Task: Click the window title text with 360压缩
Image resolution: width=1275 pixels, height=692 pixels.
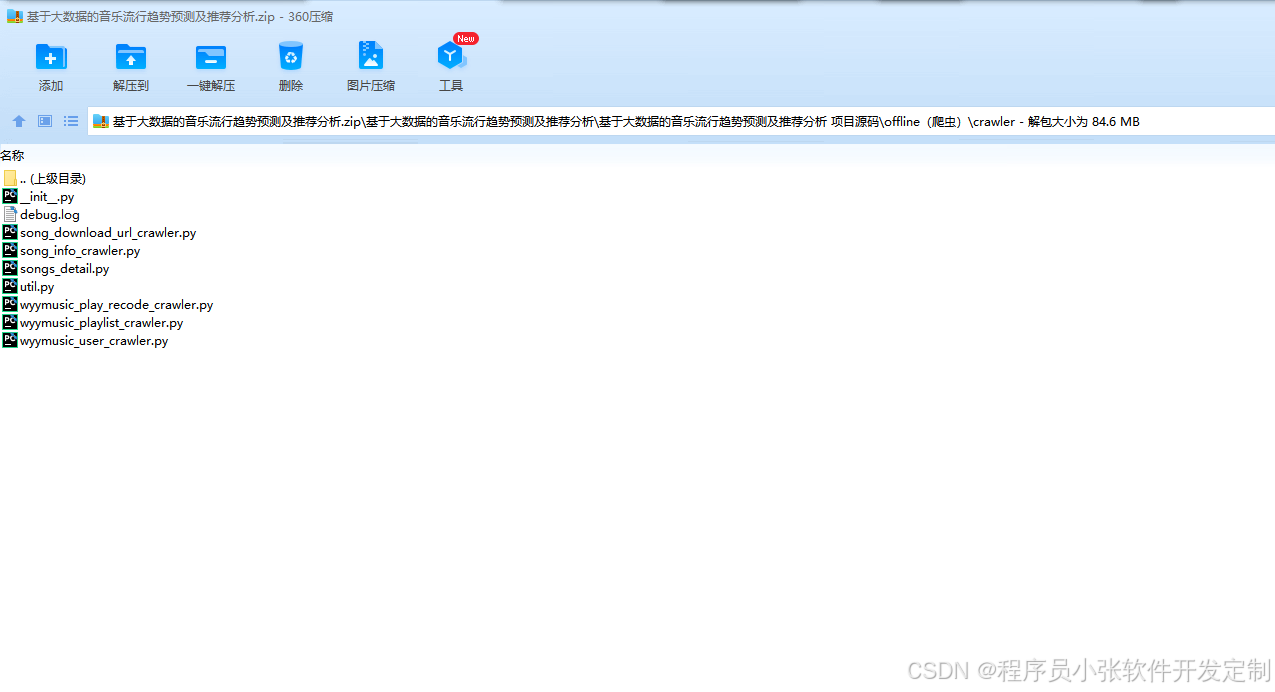Action: point(180,16)
